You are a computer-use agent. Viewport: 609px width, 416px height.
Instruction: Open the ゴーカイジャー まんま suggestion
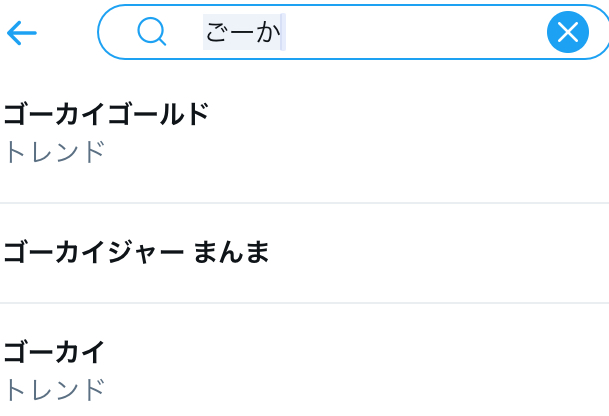pyautogui.click(x=136, y=252)
